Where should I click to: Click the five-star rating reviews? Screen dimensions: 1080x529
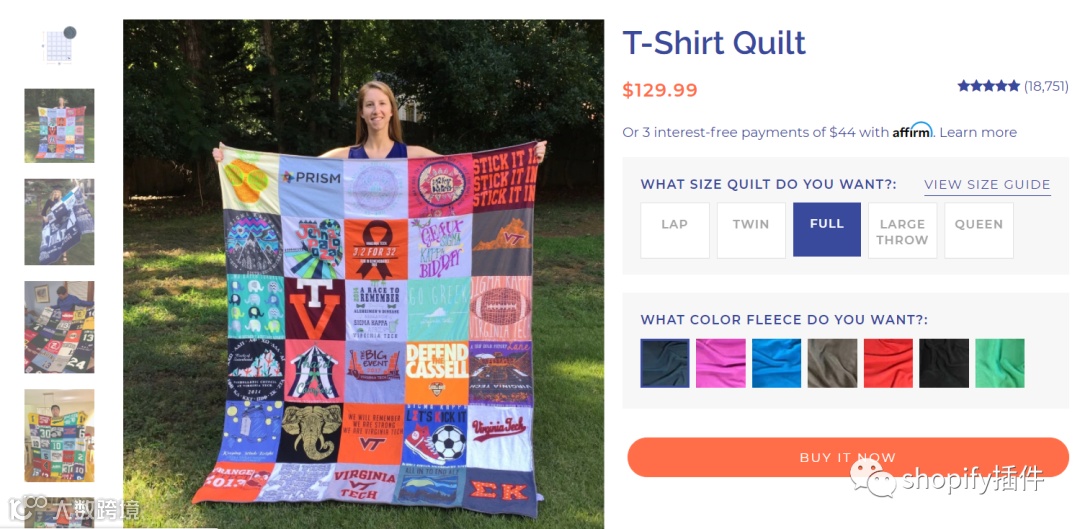coord(1012,86)
